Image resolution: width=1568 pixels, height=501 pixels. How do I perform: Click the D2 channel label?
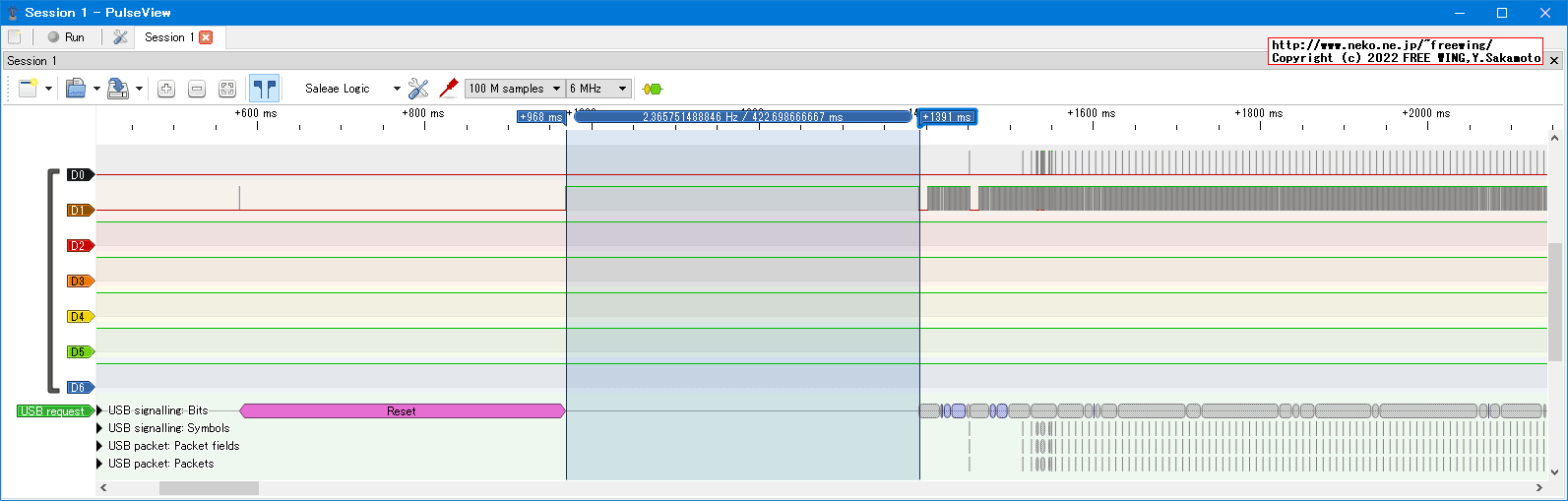click(79, 246)
